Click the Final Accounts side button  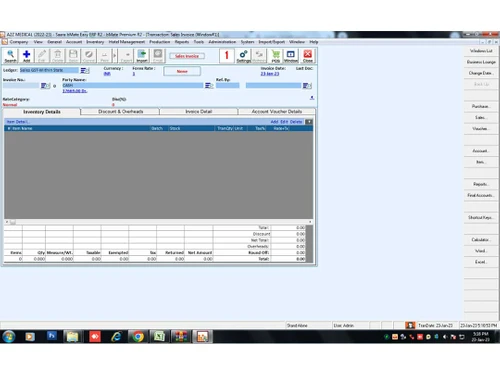(x=481, y=195)
